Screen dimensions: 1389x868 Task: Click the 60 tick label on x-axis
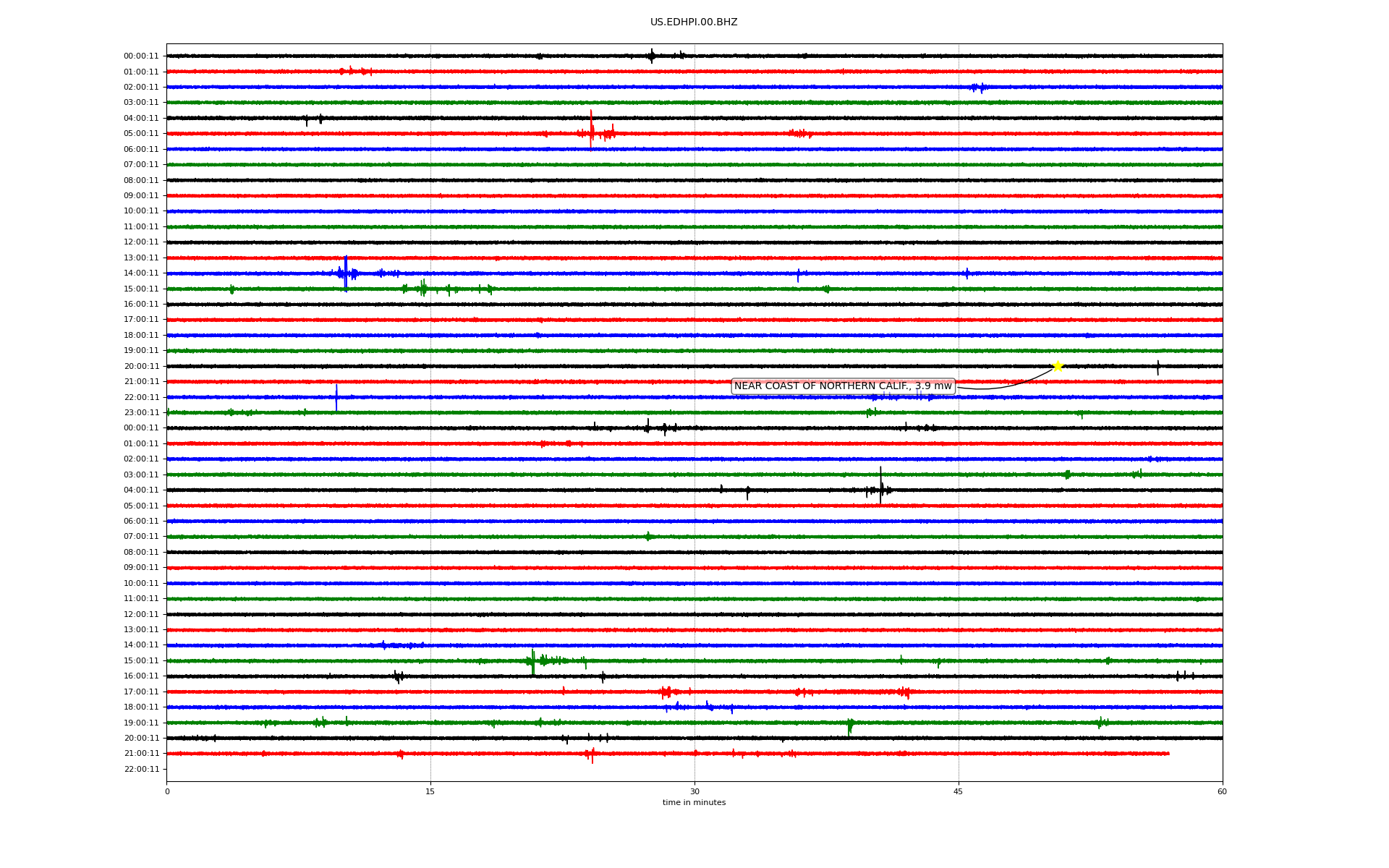tap(1222, 791)
